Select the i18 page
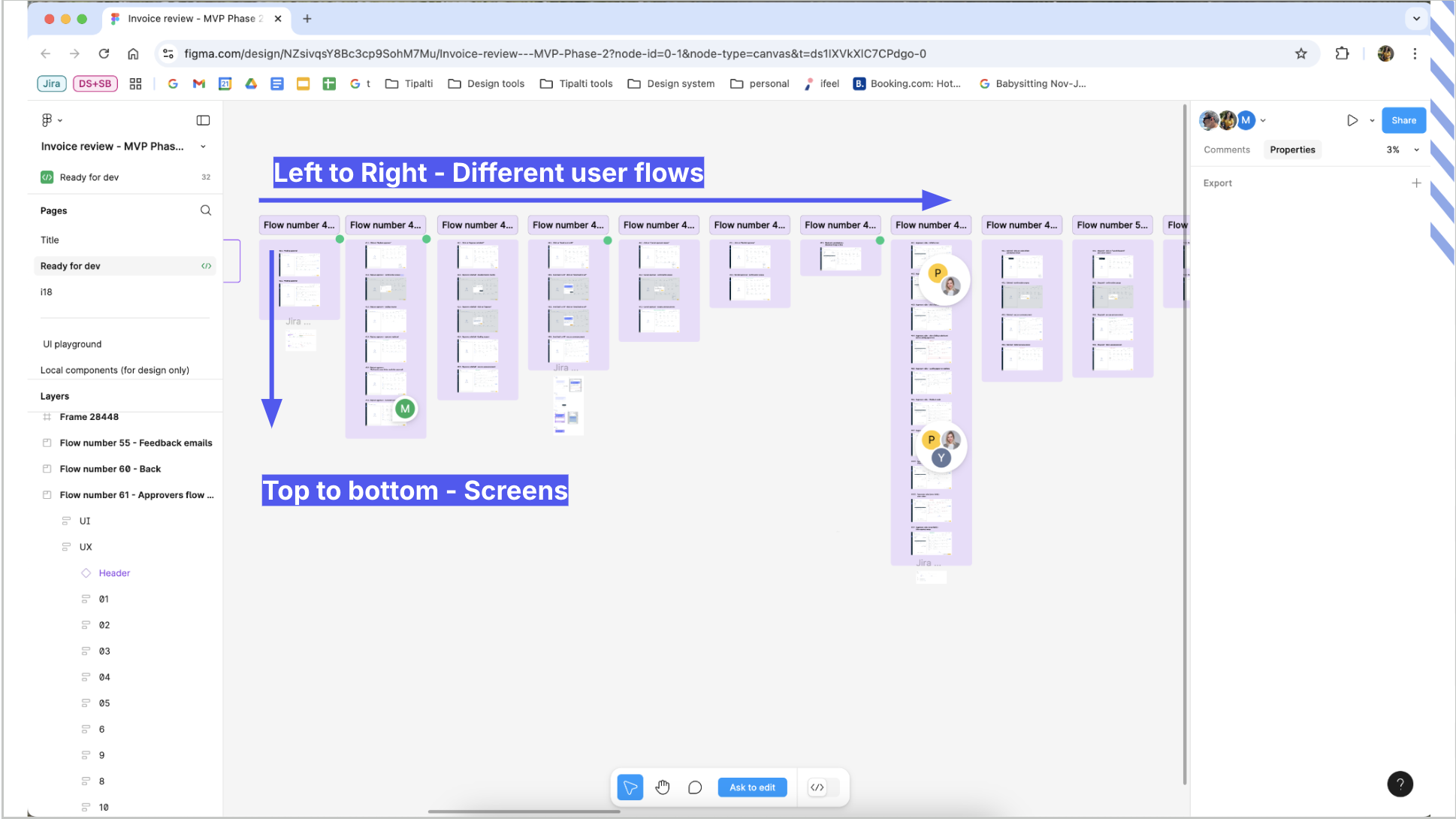This screenshot has width=1456, height=819. click(47, 292)
